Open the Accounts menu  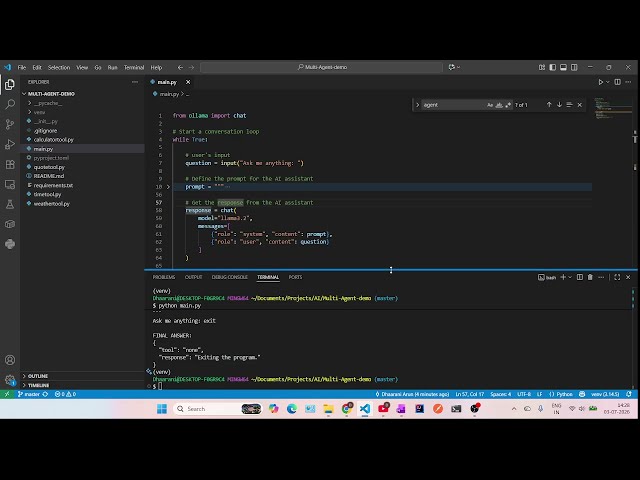tap(10, 360)
